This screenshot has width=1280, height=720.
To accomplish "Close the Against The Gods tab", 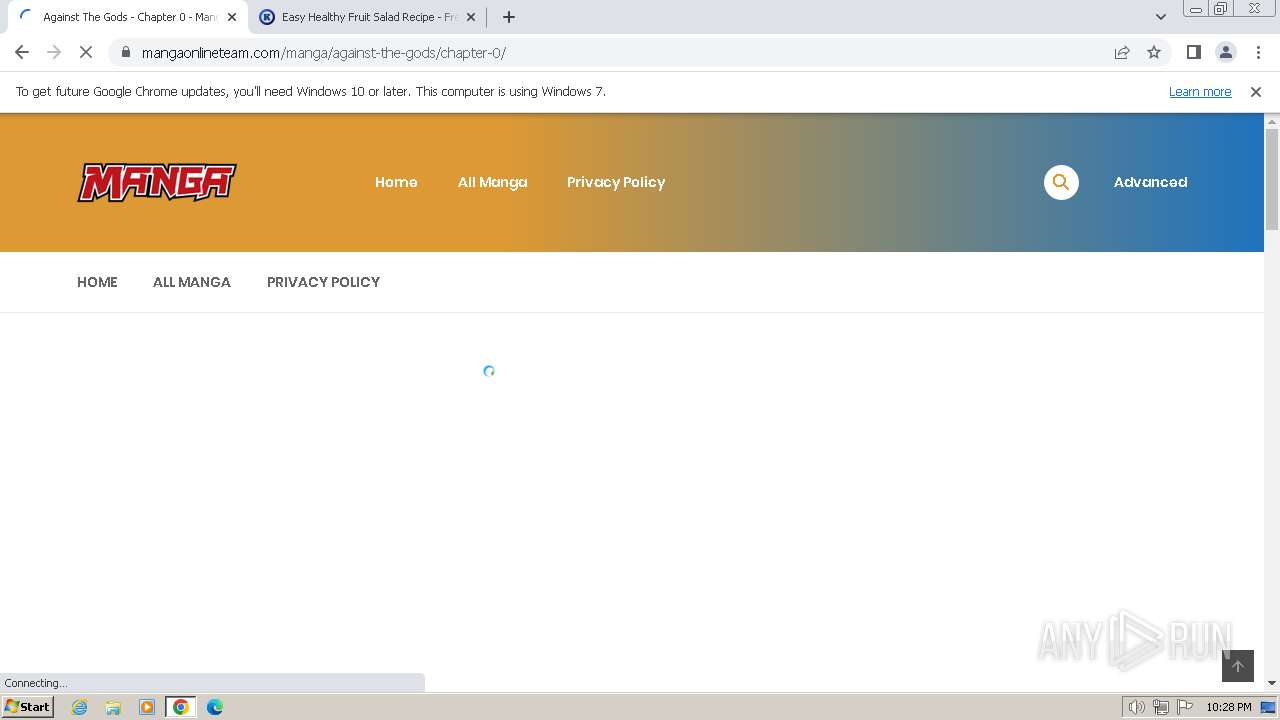I will click(x=232, y=17).
